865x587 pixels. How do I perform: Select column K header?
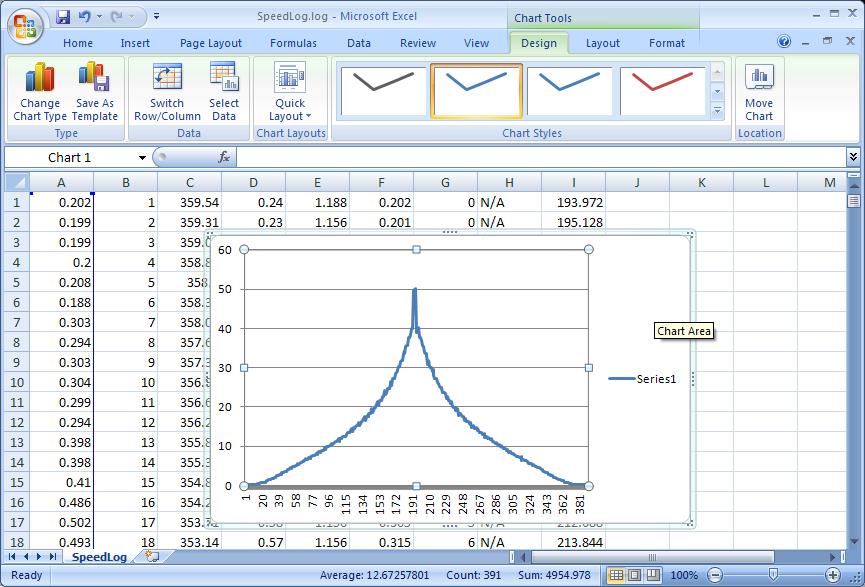701,182
